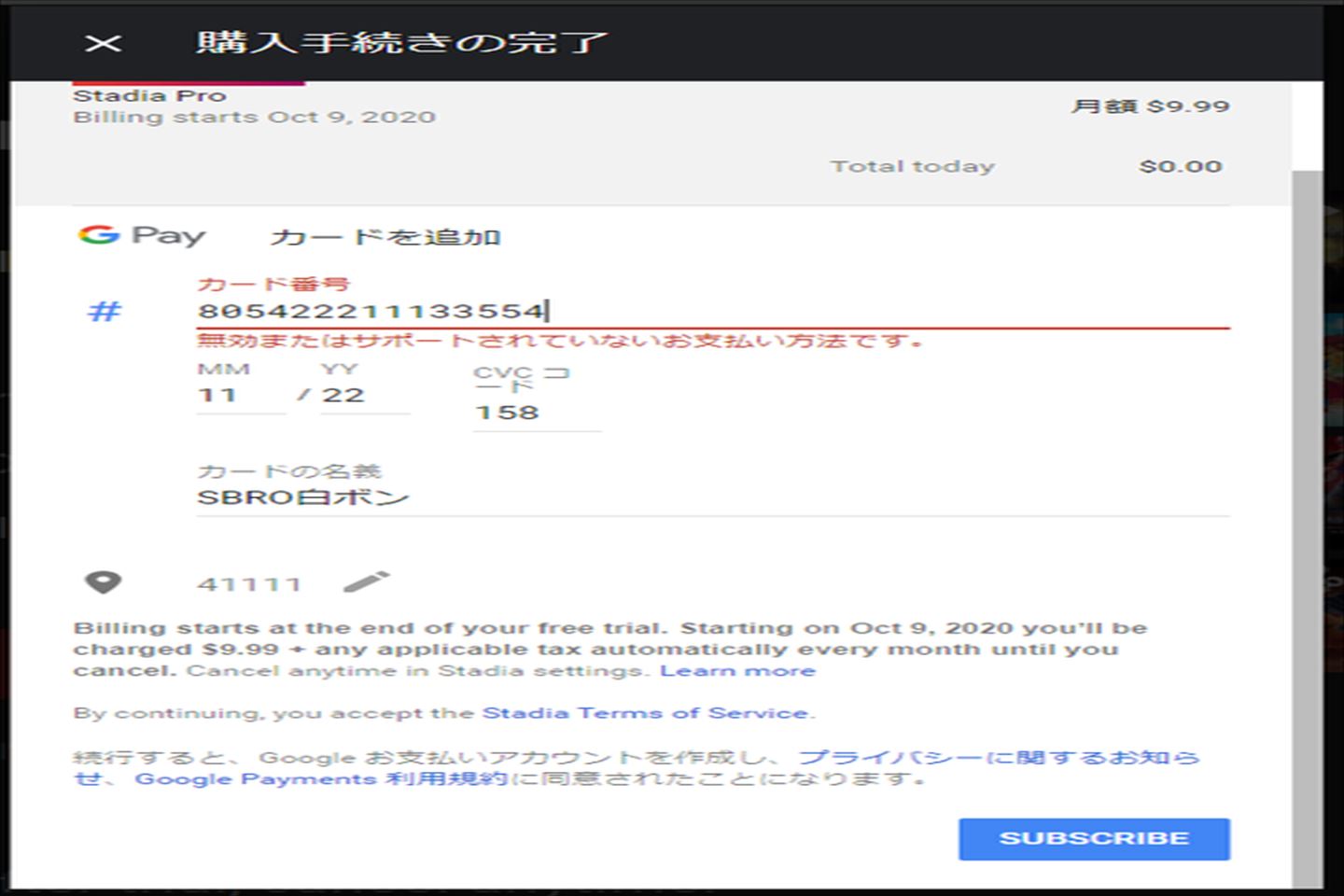Click the 購入手続きの完了 title
The width and height of the screenshot is (1344, 896).
coord(401,43)
